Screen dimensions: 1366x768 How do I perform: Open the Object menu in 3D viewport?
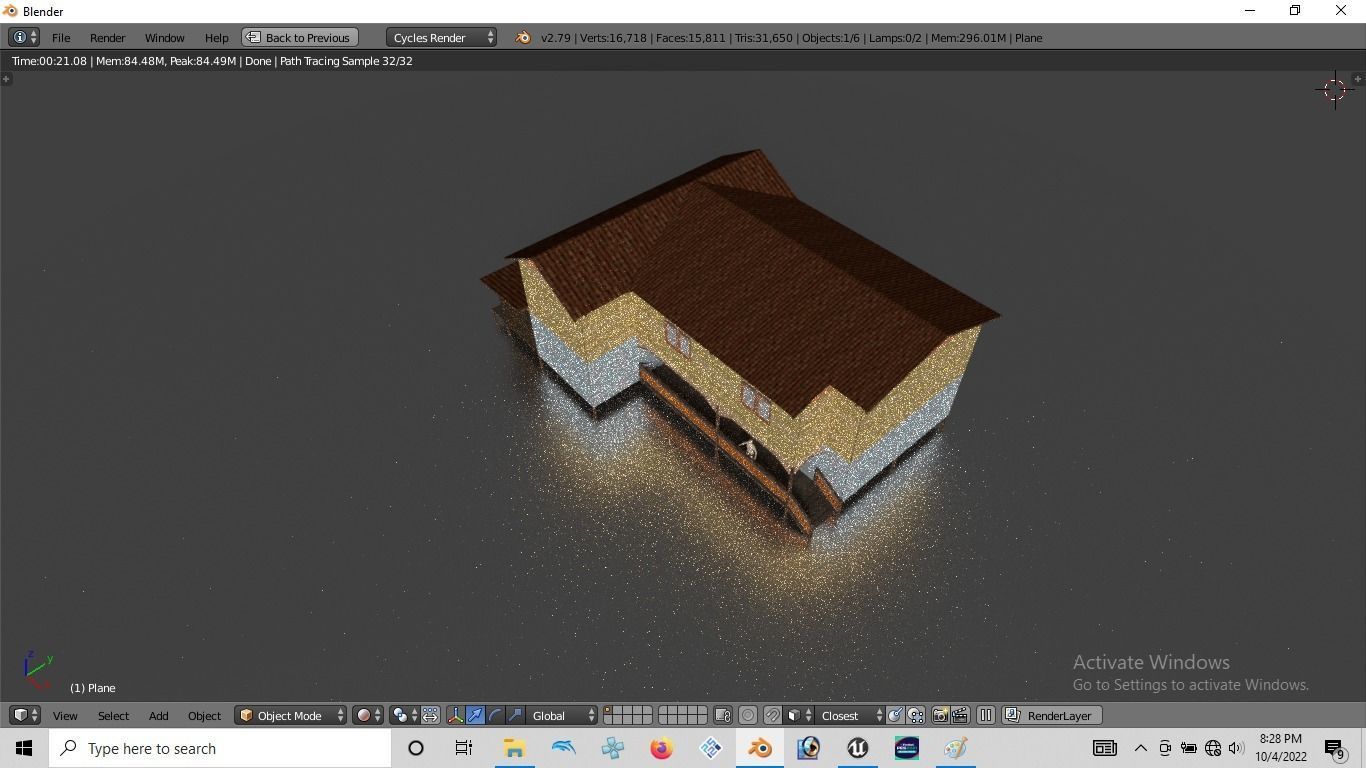[204, 715]
